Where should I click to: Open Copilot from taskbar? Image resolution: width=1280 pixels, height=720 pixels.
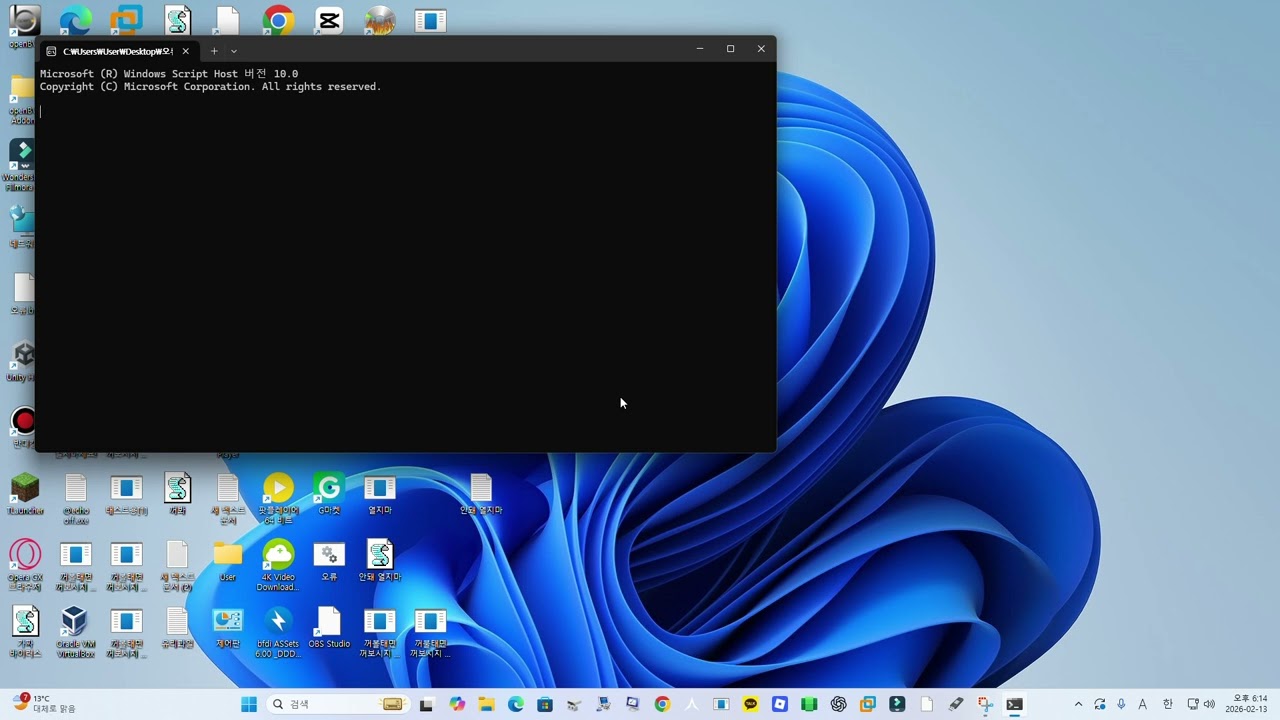[x=457, y=704]
